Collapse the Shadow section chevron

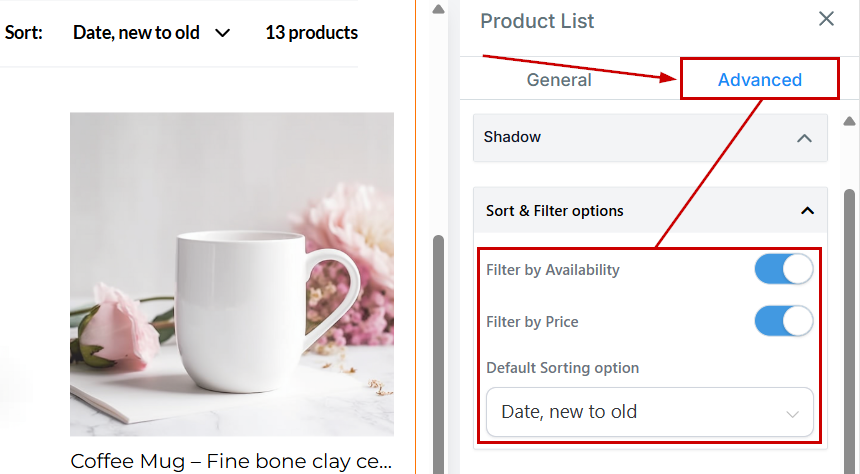pos(804,138)
